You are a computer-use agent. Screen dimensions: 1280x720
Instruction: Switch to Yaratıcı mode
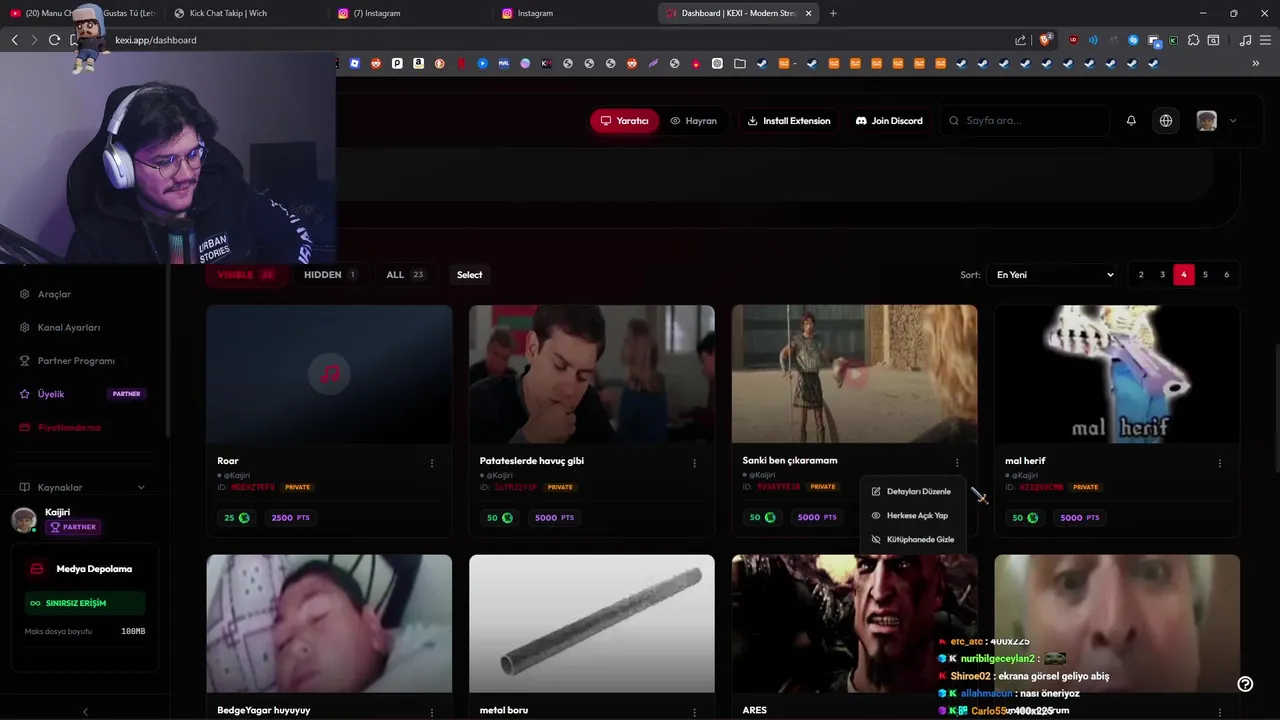624,121
